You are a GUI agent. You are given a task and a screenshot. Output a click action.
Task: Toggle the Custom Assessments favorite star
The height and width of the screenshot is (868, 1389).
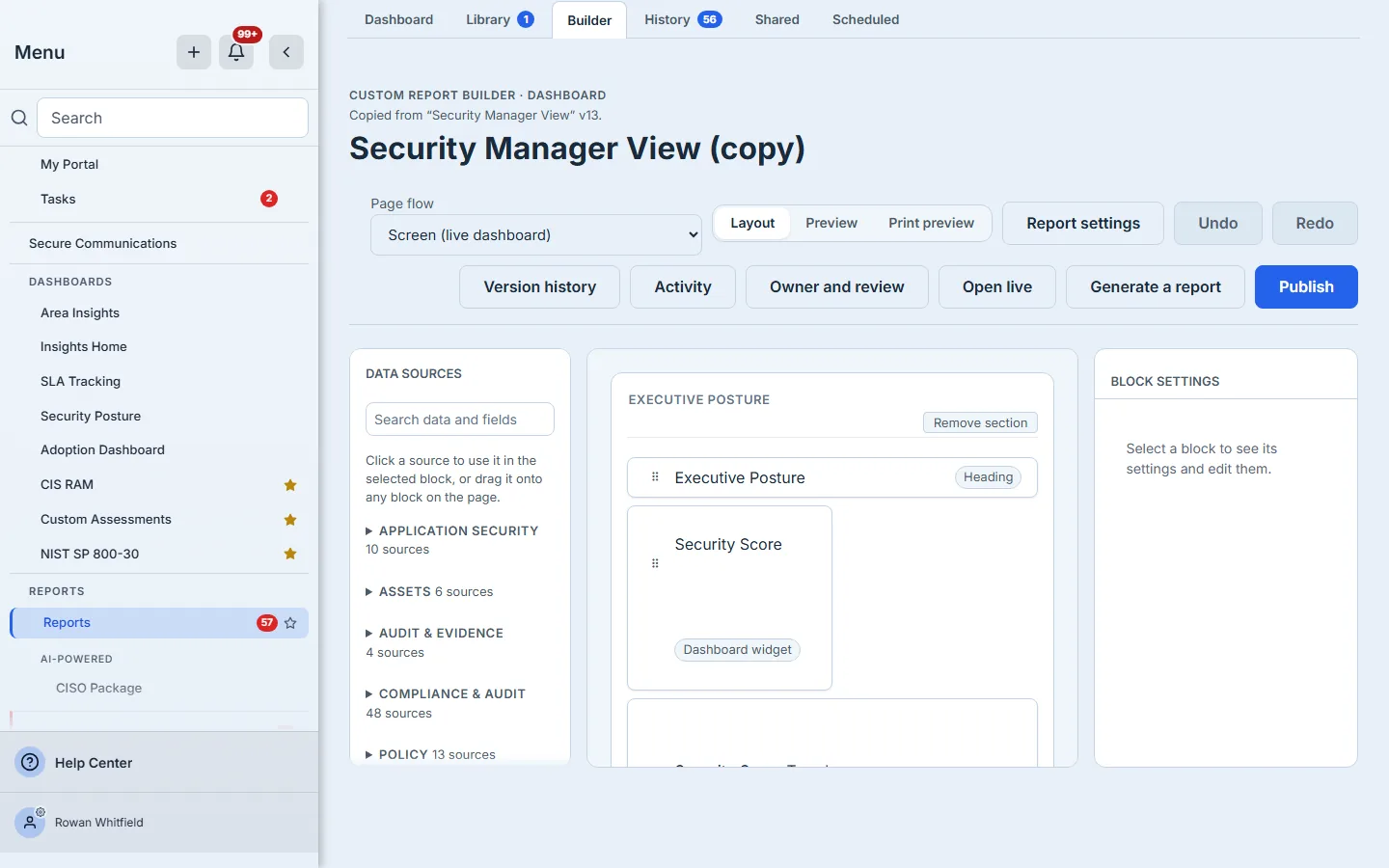coord(290,520)
